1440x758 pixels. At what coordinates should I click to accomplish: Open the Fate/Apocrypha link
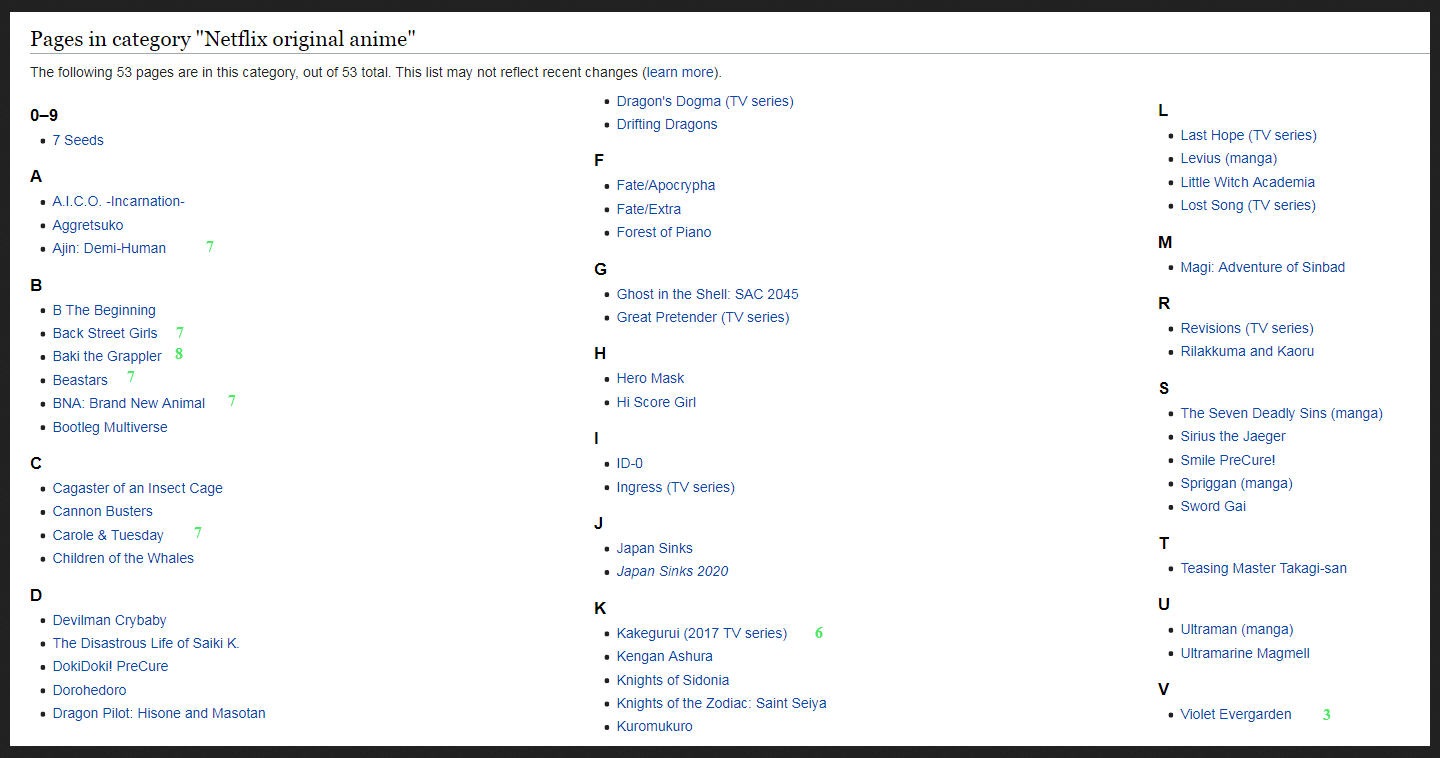tap(666, 185)
